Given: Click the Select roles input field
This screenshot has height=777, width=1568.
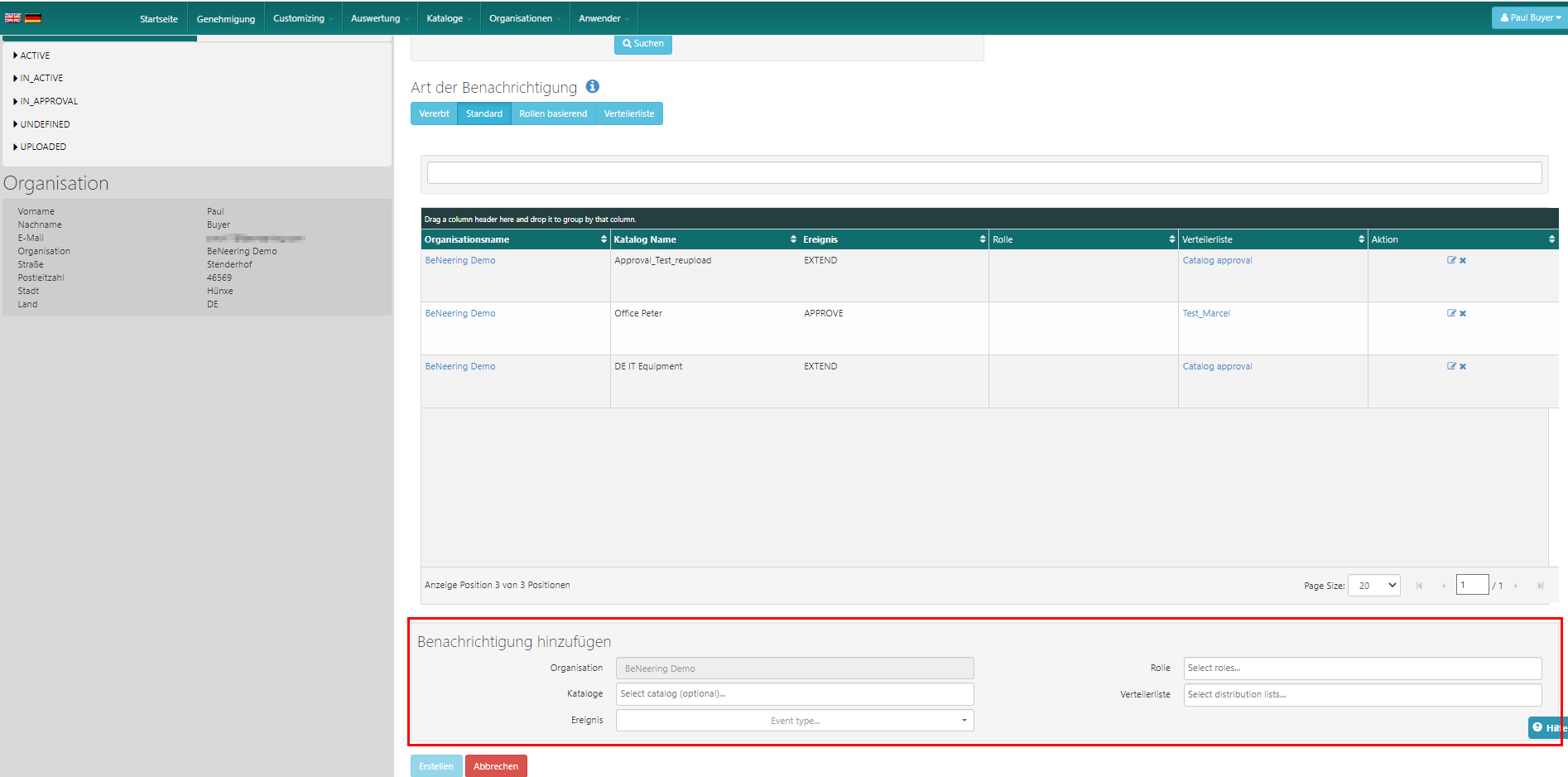Looking at the screenshot, I should coord(1362,668).
